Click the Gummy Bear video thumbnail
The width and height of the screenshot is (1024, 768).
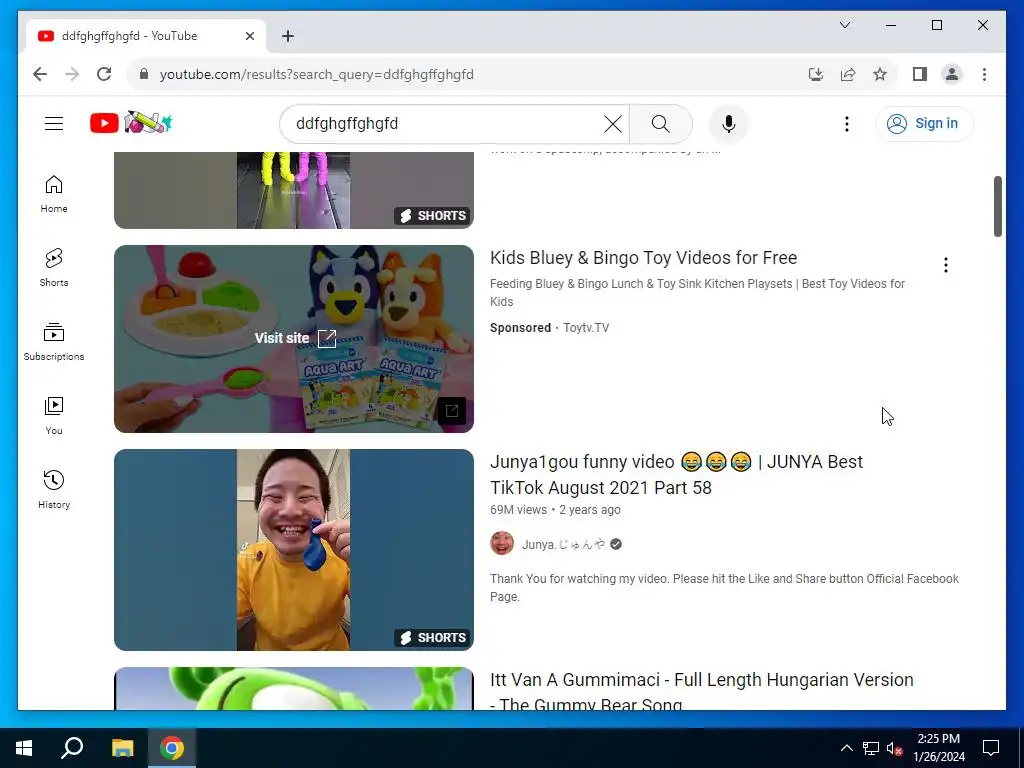click(294, 688)
